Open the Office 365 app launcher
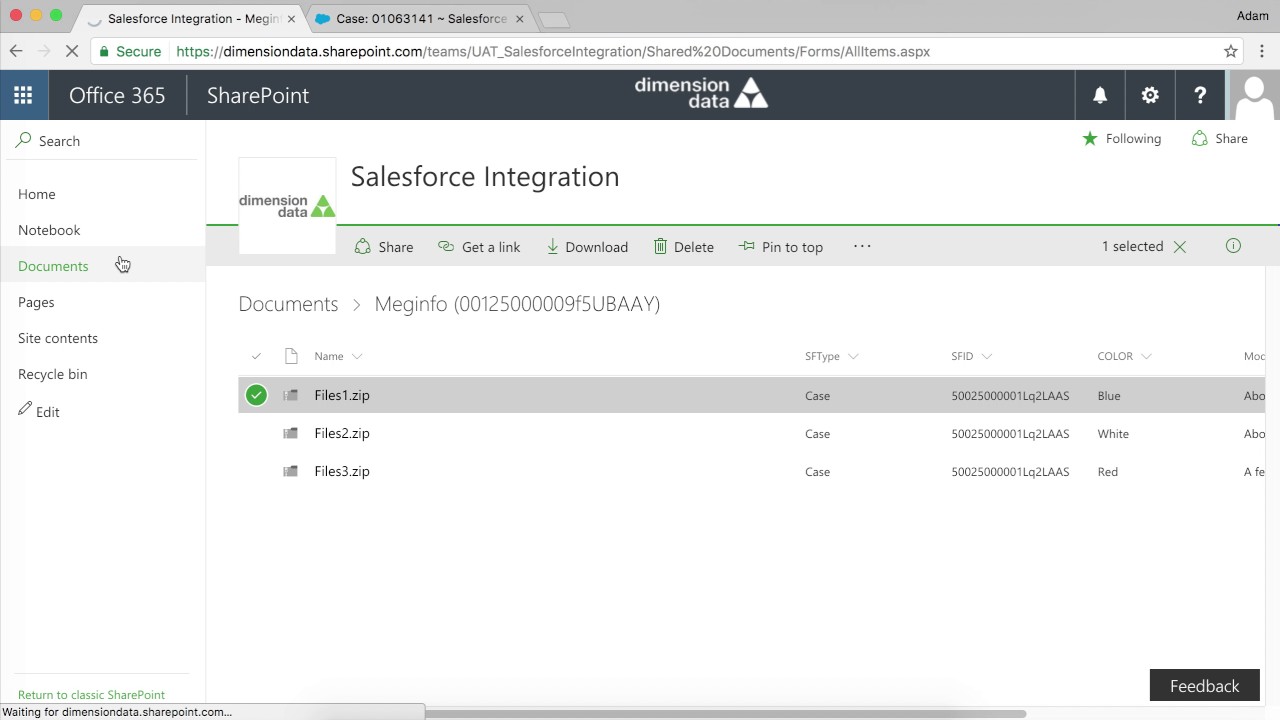Image resolution: width=1280 pixels, height=720 pixels. coord(23,95)
